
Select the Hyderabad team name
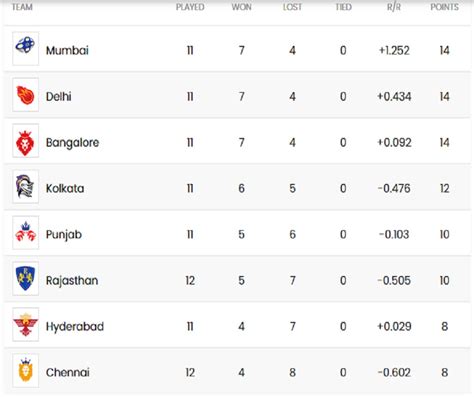coord(75,327)
